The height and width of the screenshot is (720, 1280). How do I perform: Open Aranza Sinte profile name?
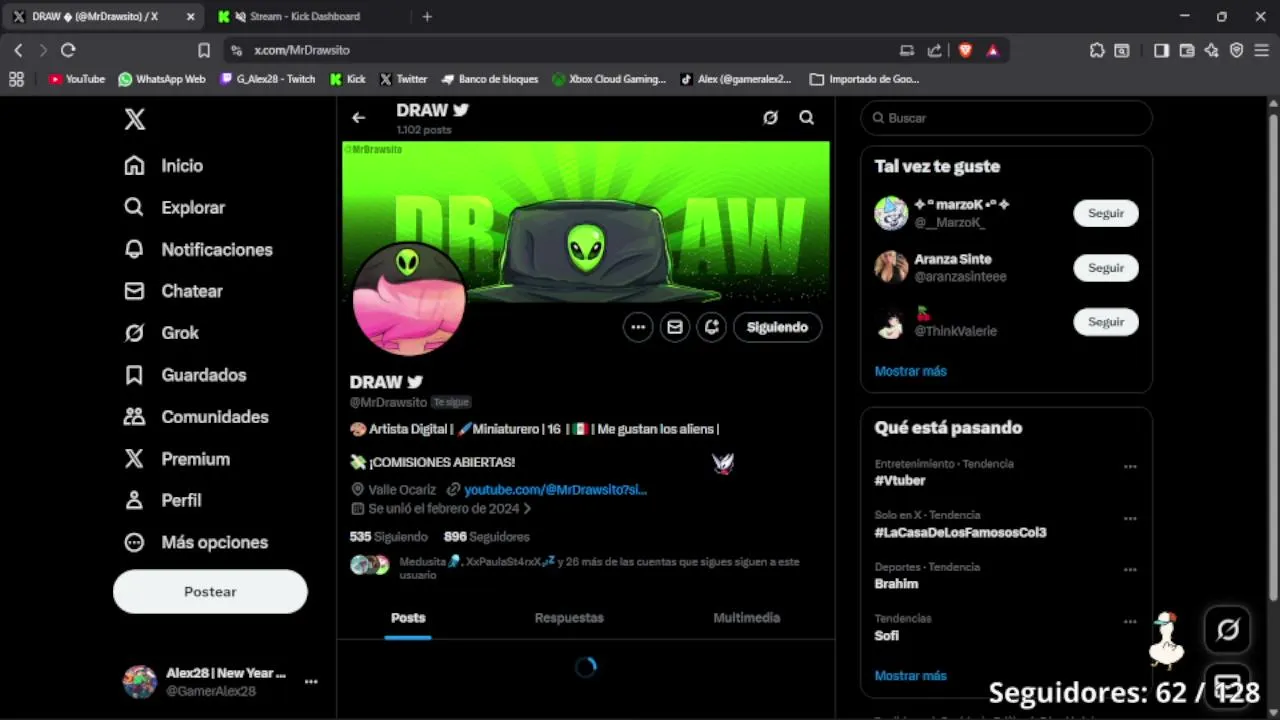point(953,259)
